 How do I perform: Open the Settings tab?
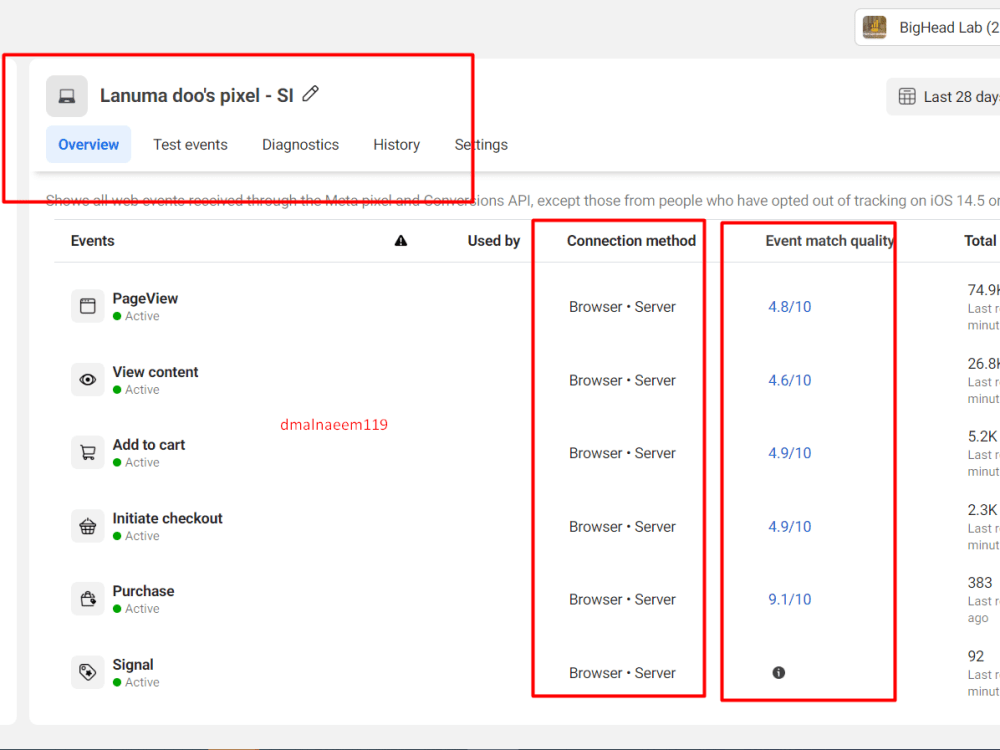[x=481, y=144]
